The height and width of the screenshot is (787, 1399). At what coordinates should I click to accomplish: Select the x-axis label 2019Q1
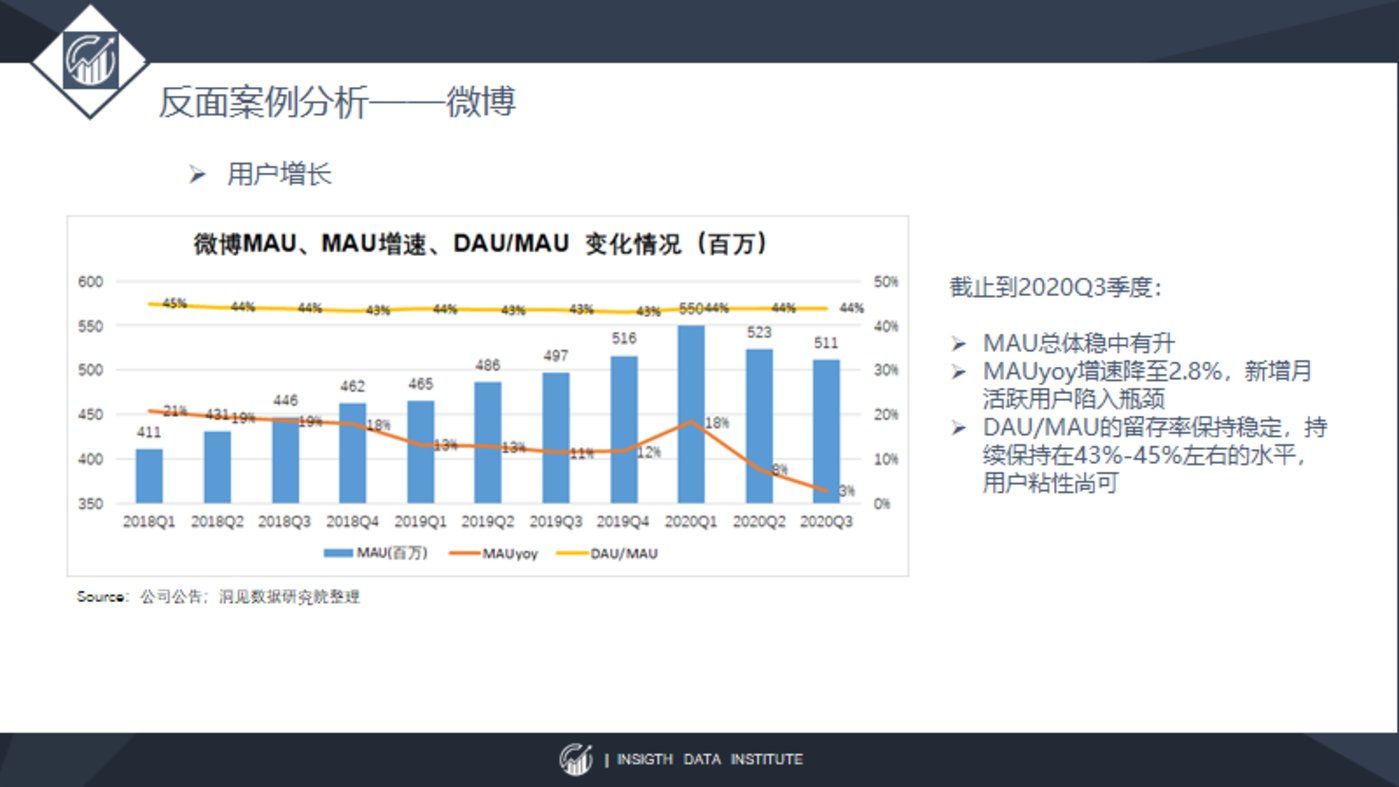pyautogui.click(x=421, y=522)
